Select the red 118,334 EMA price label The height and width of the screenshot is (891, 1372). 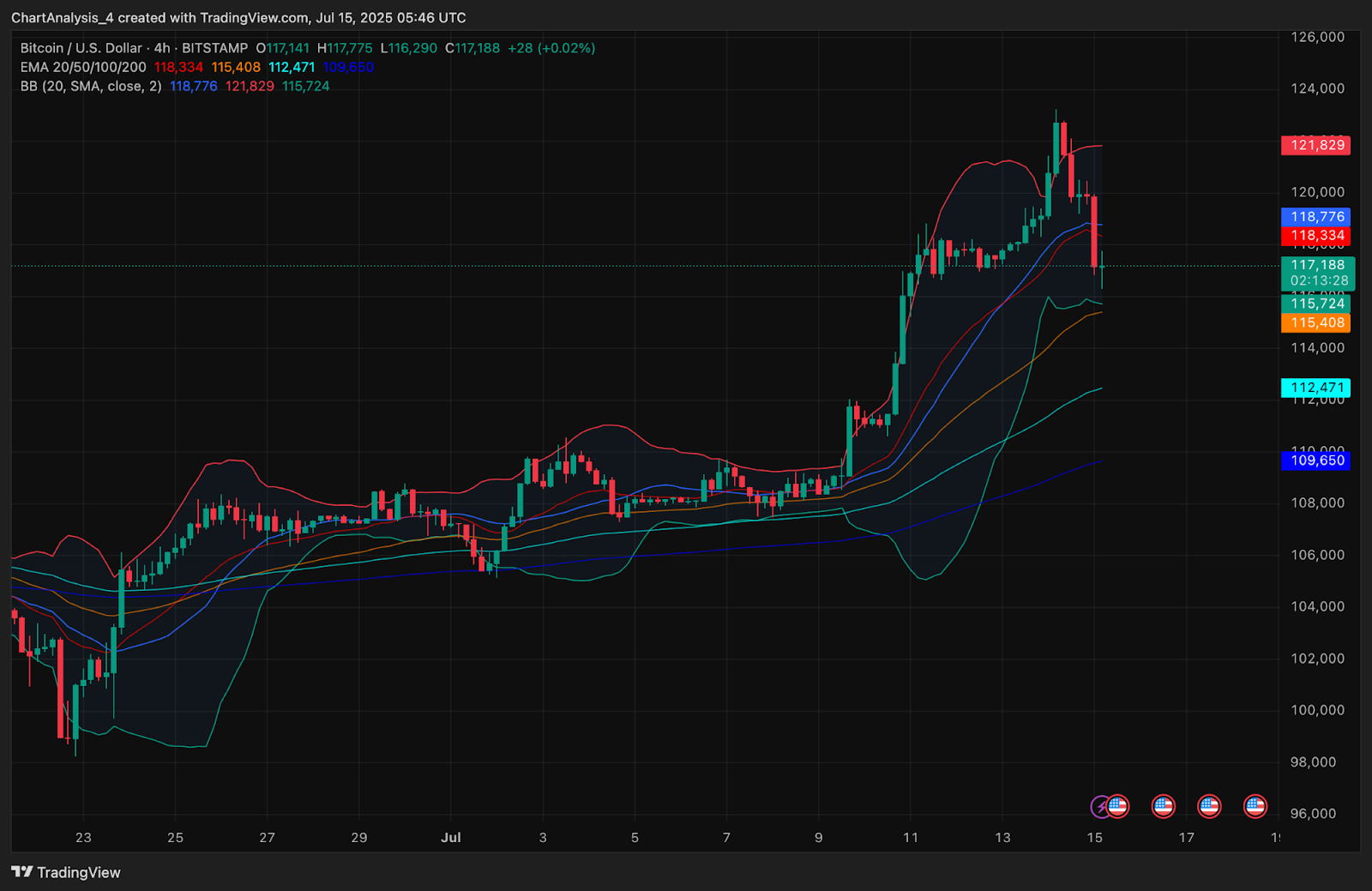click(1315, 236)
